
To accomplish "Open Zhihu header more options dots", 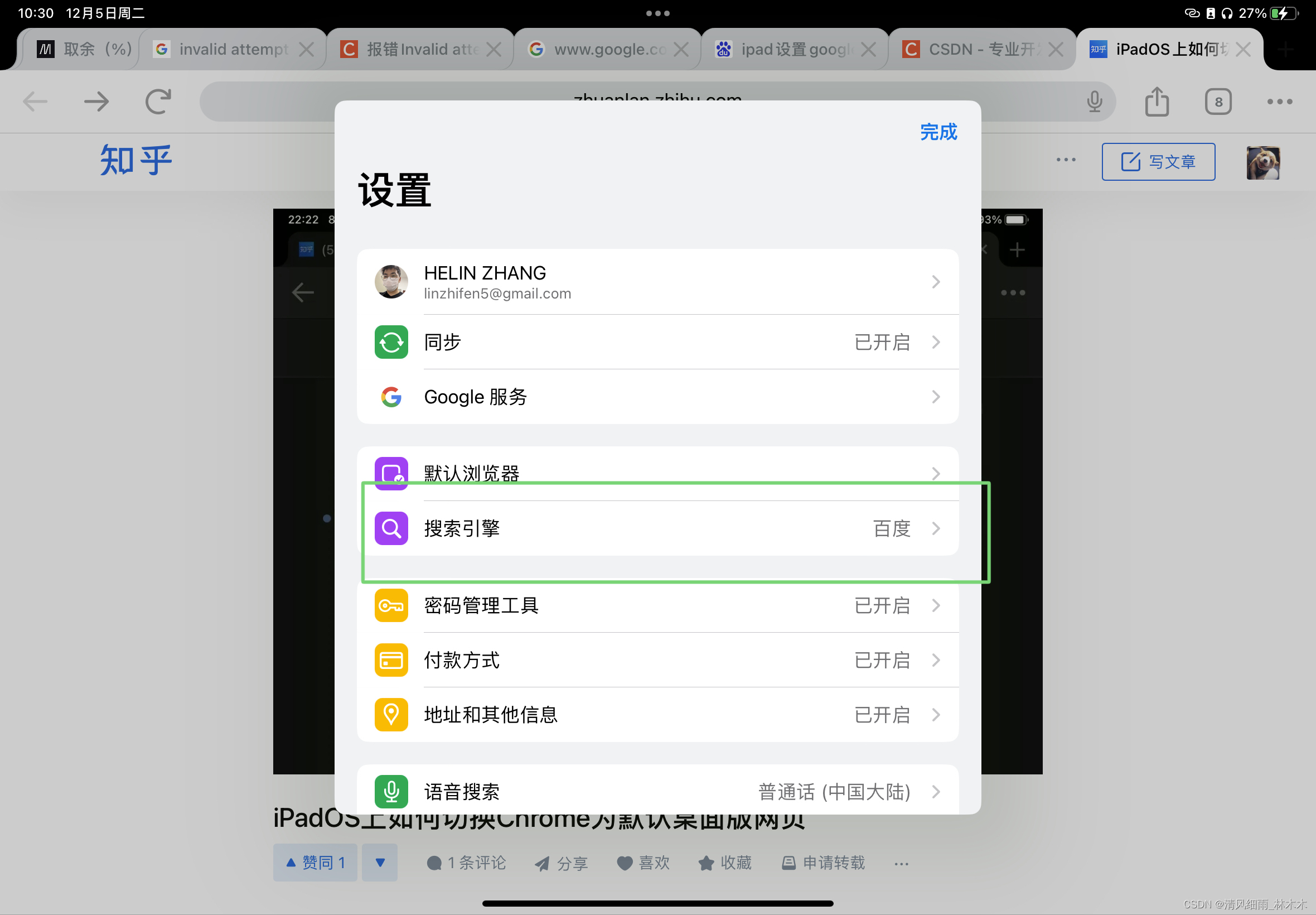I will [x=1066, y=160].
